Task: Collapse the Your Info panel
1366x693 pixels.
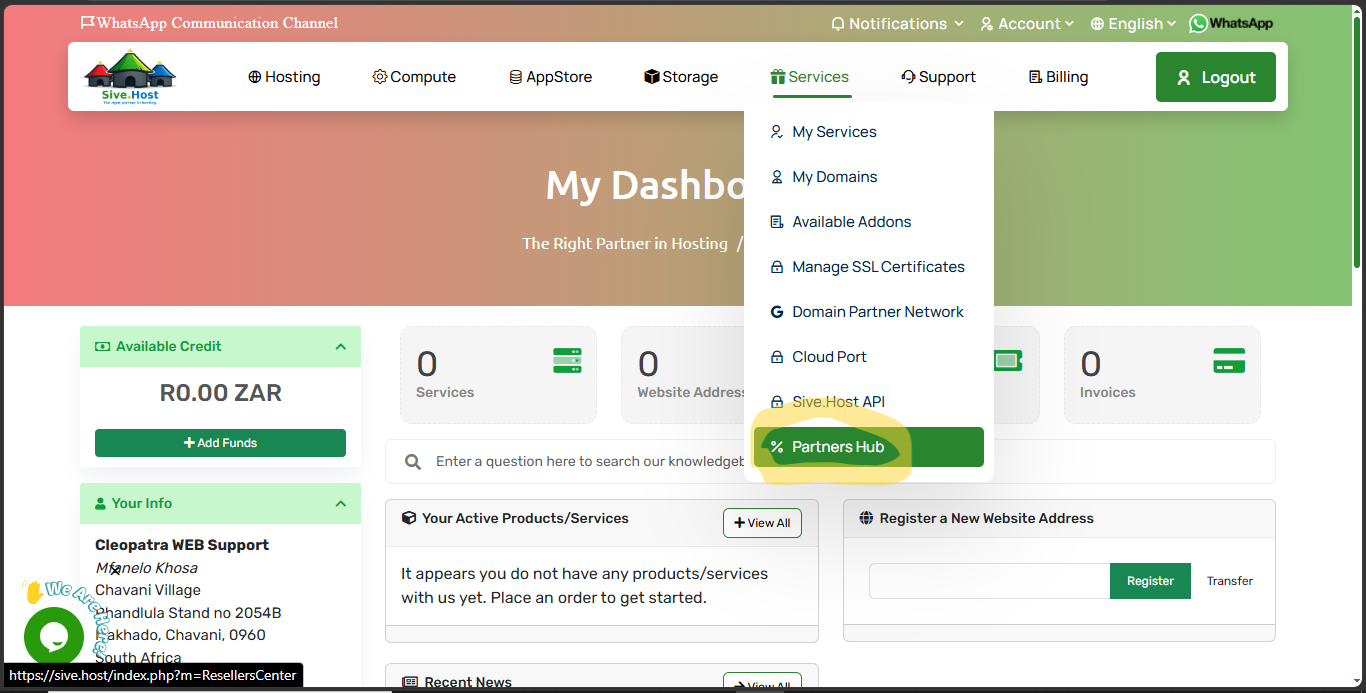Action: (x=341, y=504)
